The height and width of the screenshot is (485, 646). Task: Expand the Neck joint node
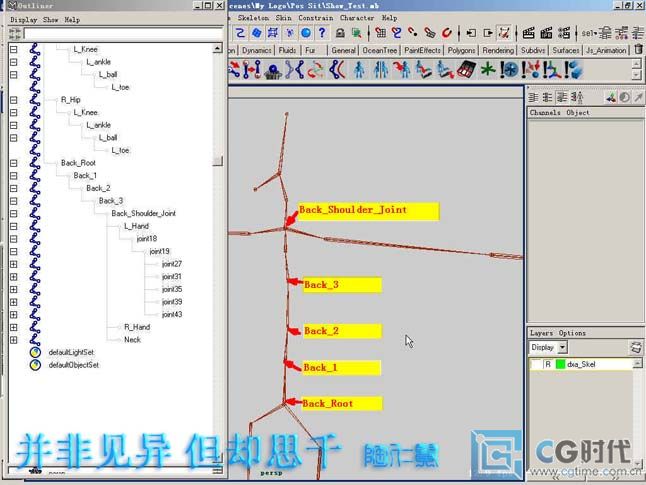coord(14,340)
